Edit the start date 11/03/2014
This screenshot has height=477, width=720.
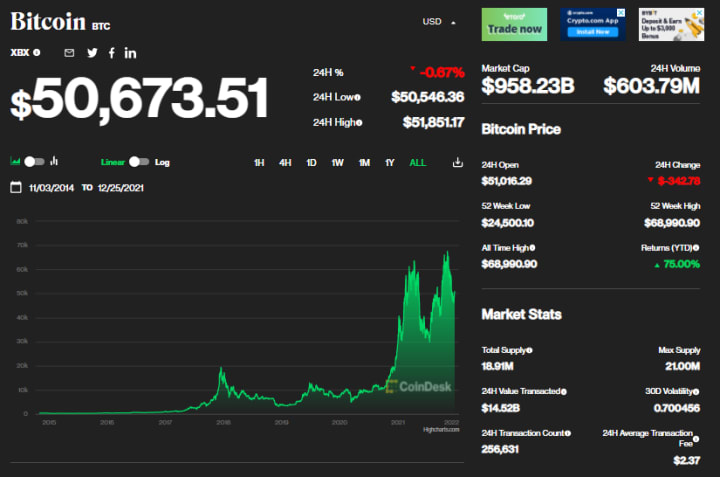pos(51,188)
